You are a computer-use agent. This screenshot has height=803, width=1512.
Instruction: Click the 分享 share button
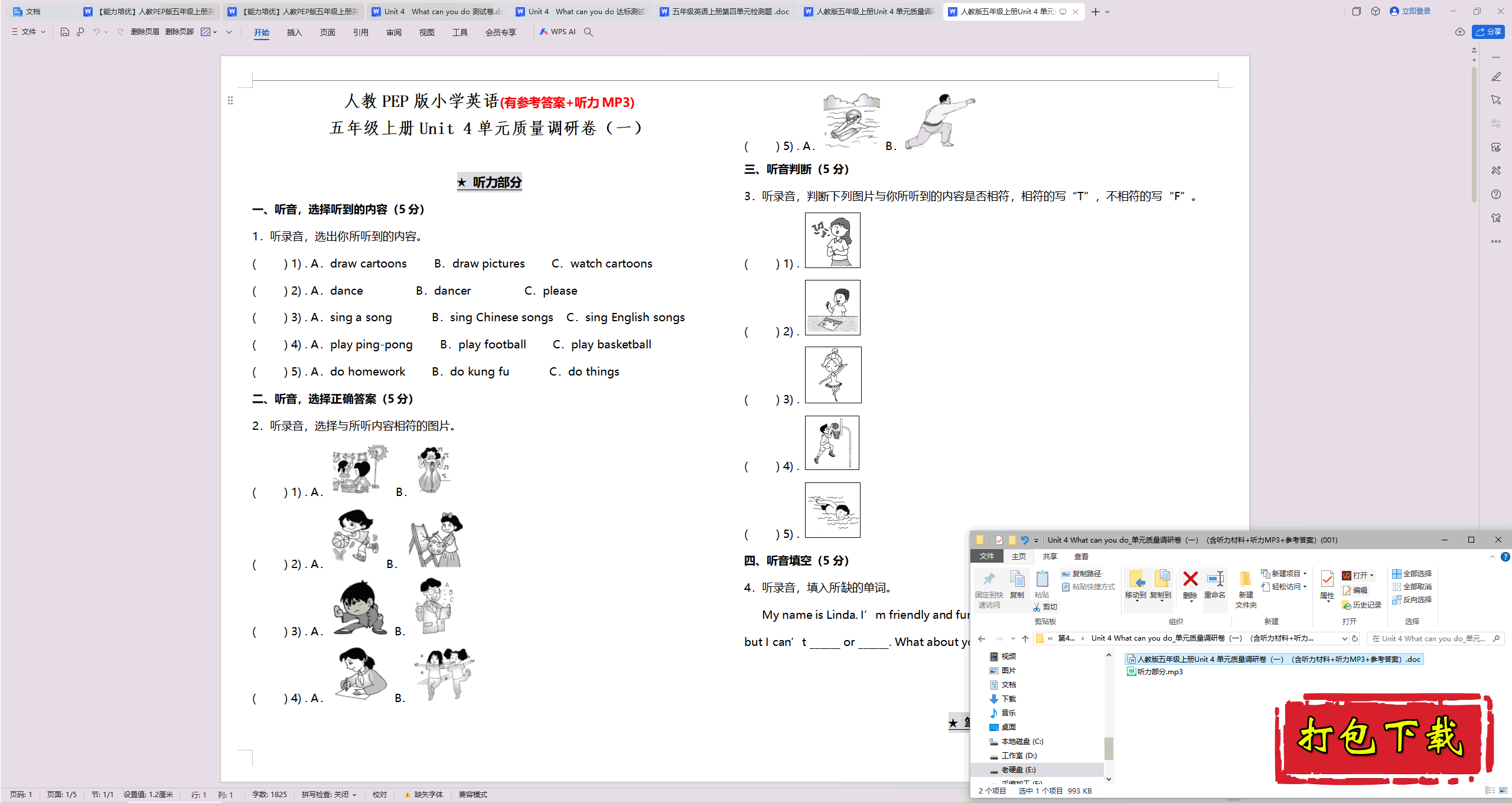point(1489,32)
